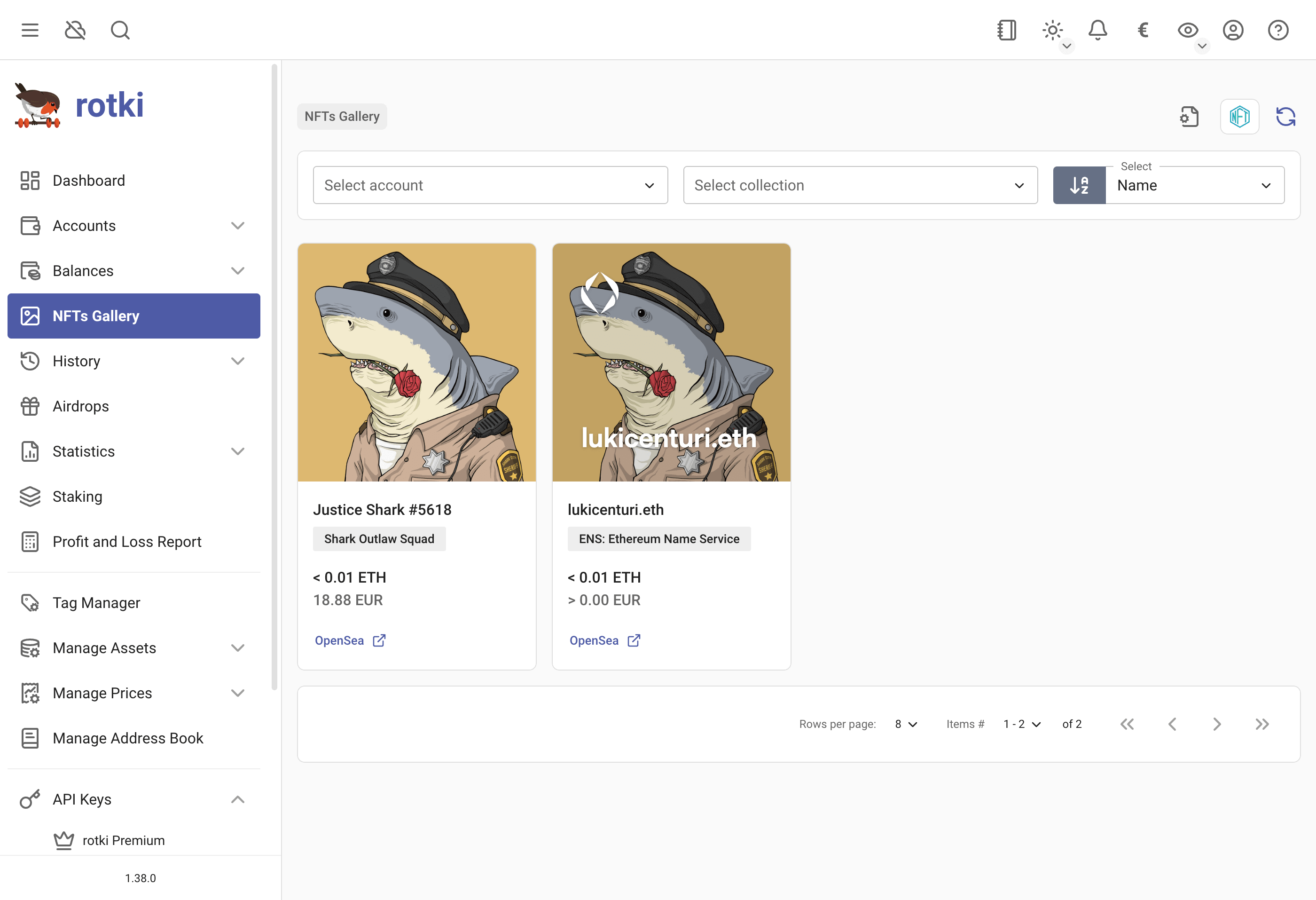Open Tag Manager

[x=133, y=603]
